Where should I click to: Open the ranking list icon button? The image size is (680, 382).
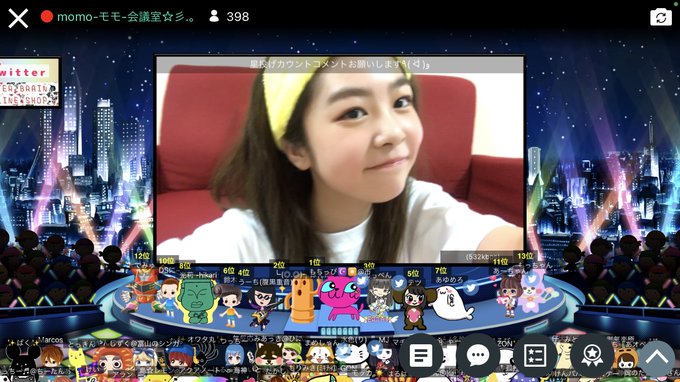(535, 356)
